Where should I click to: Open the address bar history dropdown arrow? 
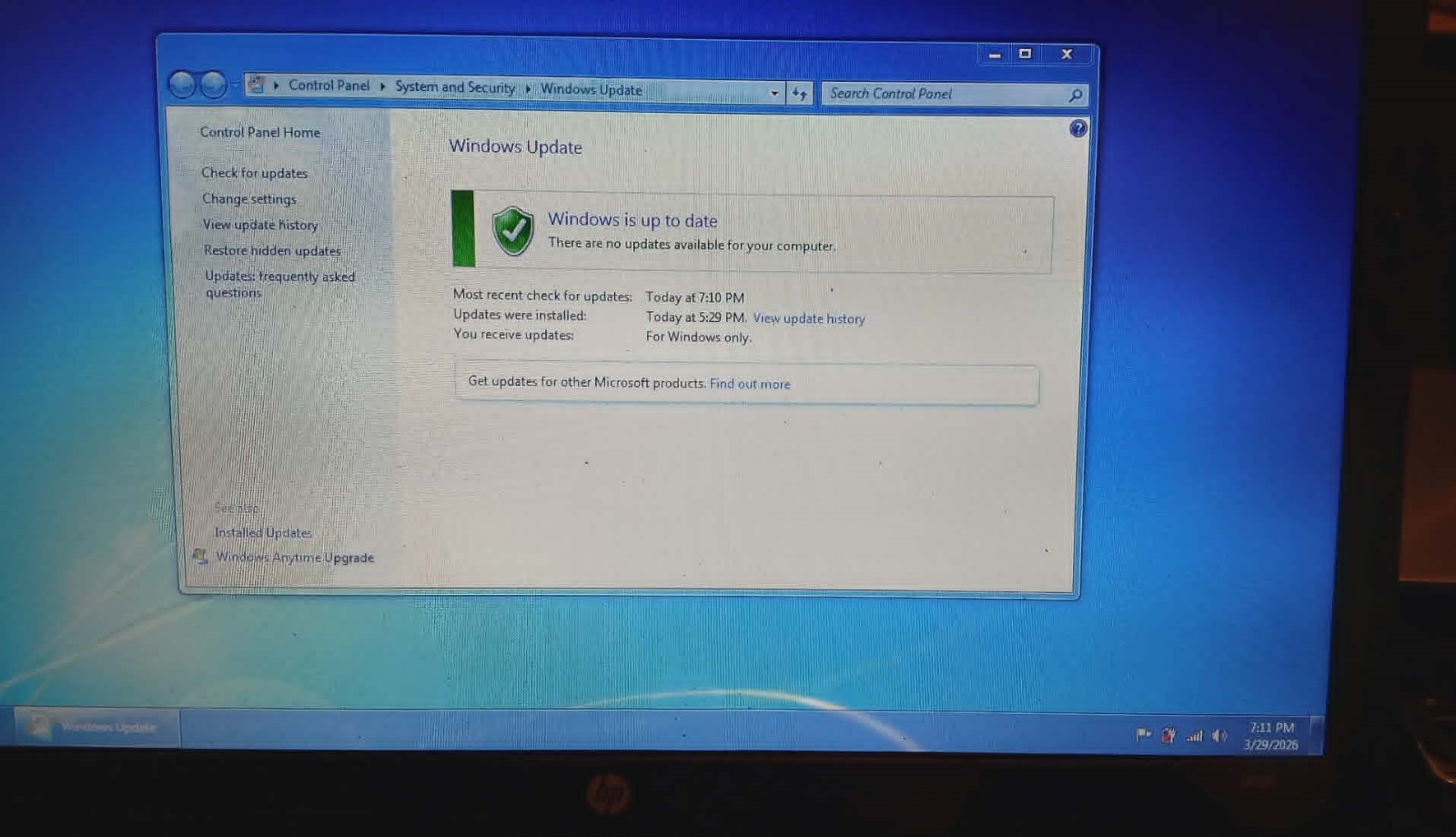point(774,93)
